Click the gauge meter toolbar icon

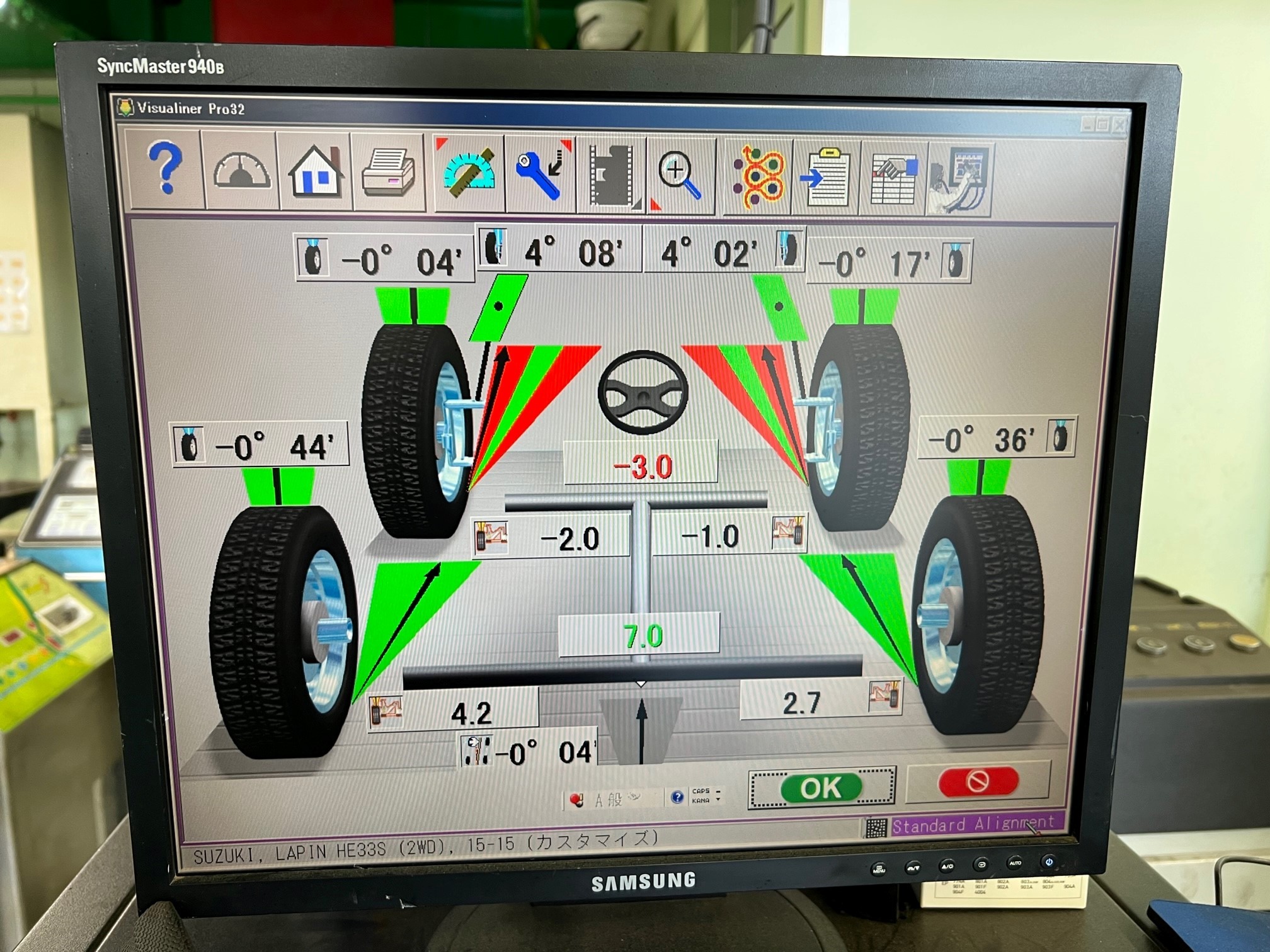click(x=242, y=171)
